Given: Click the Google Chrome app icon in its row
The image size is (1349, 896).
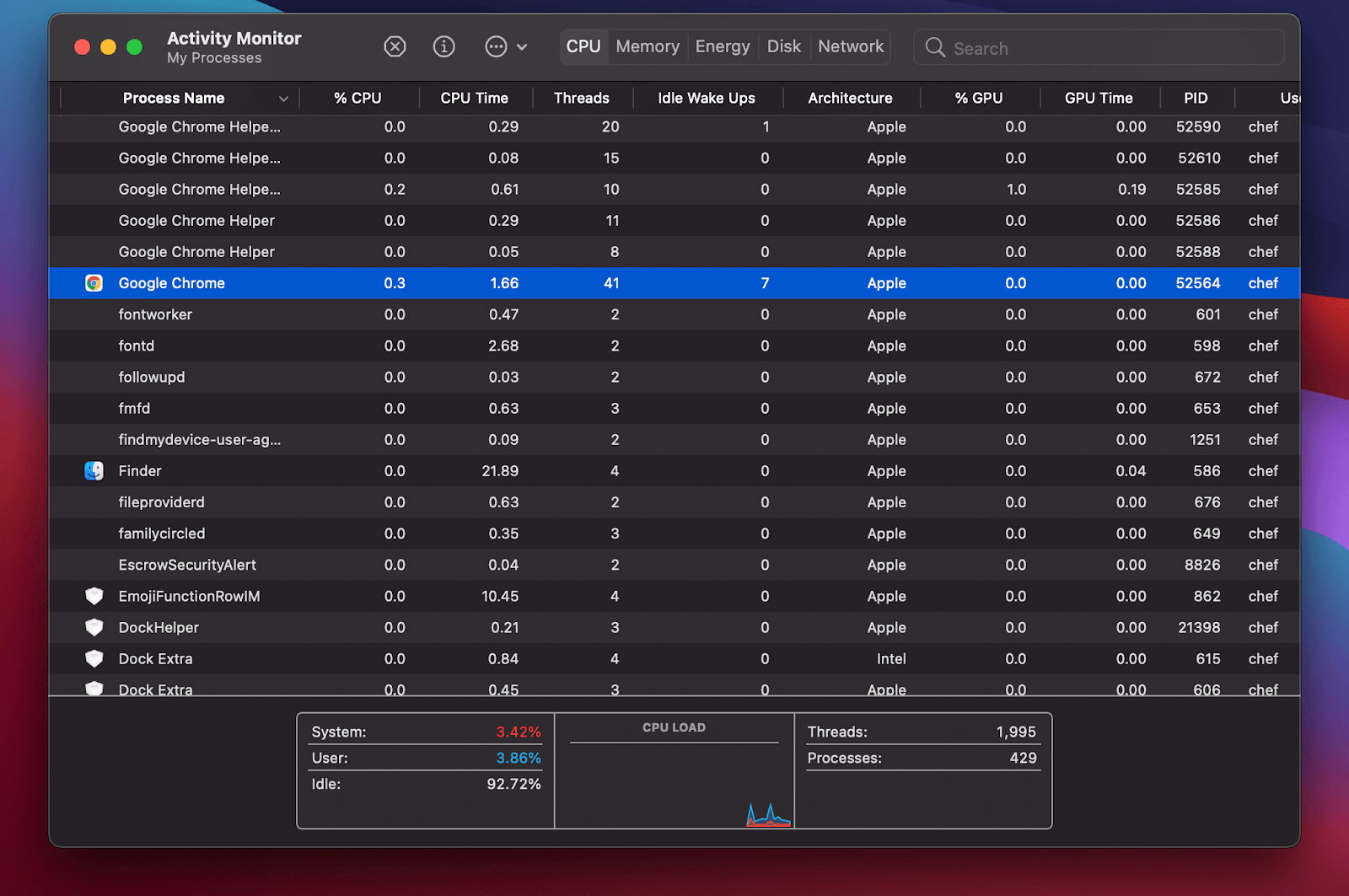Looking at the screenshot, I should pos(94,283).
